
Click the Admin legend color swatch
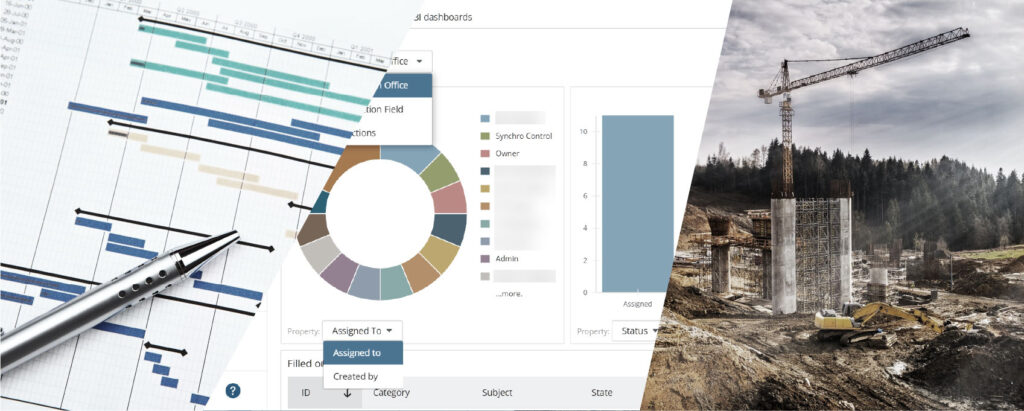click(x=485, y=259)
